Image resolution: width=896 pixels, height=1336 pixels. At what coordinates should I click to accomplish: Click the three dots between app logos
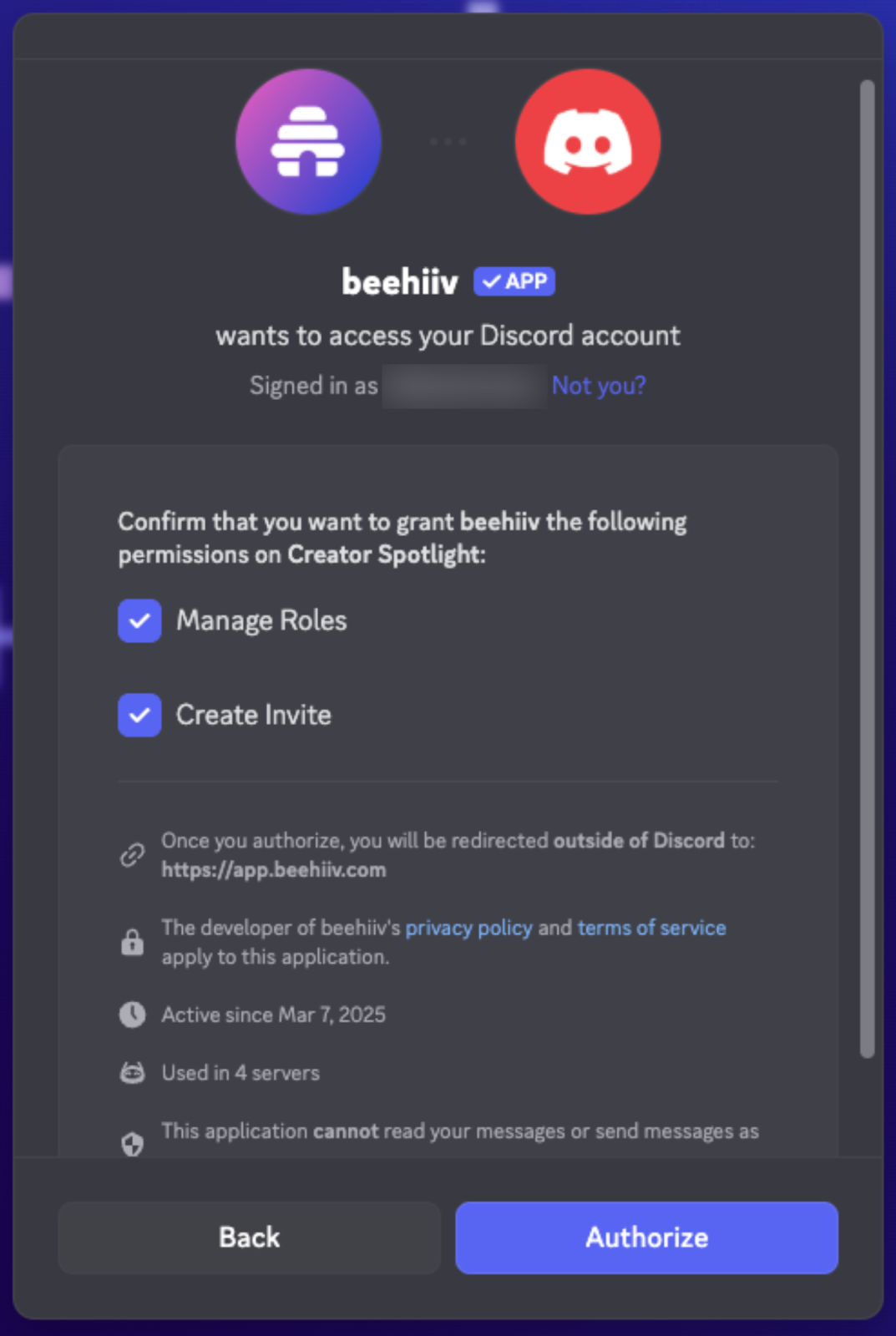point(448,142)
